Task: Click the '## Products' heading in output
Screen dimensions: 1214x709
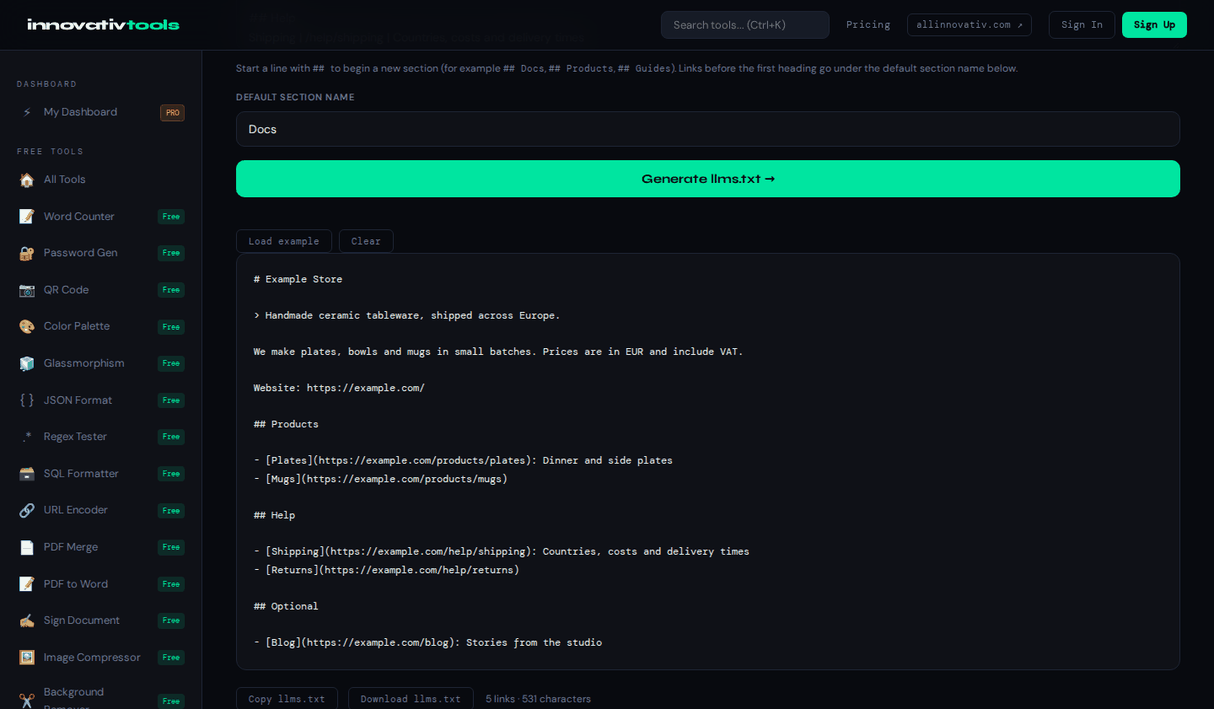Action: 286,424
